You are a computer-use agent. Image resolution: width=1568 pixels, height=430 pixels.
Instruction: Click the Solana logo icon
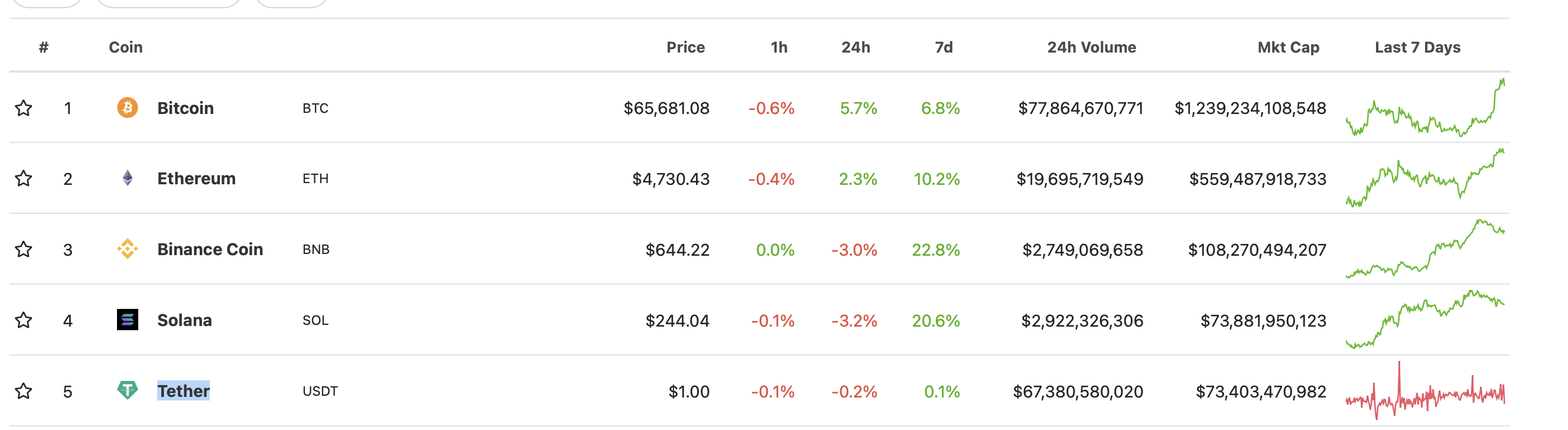127,320
